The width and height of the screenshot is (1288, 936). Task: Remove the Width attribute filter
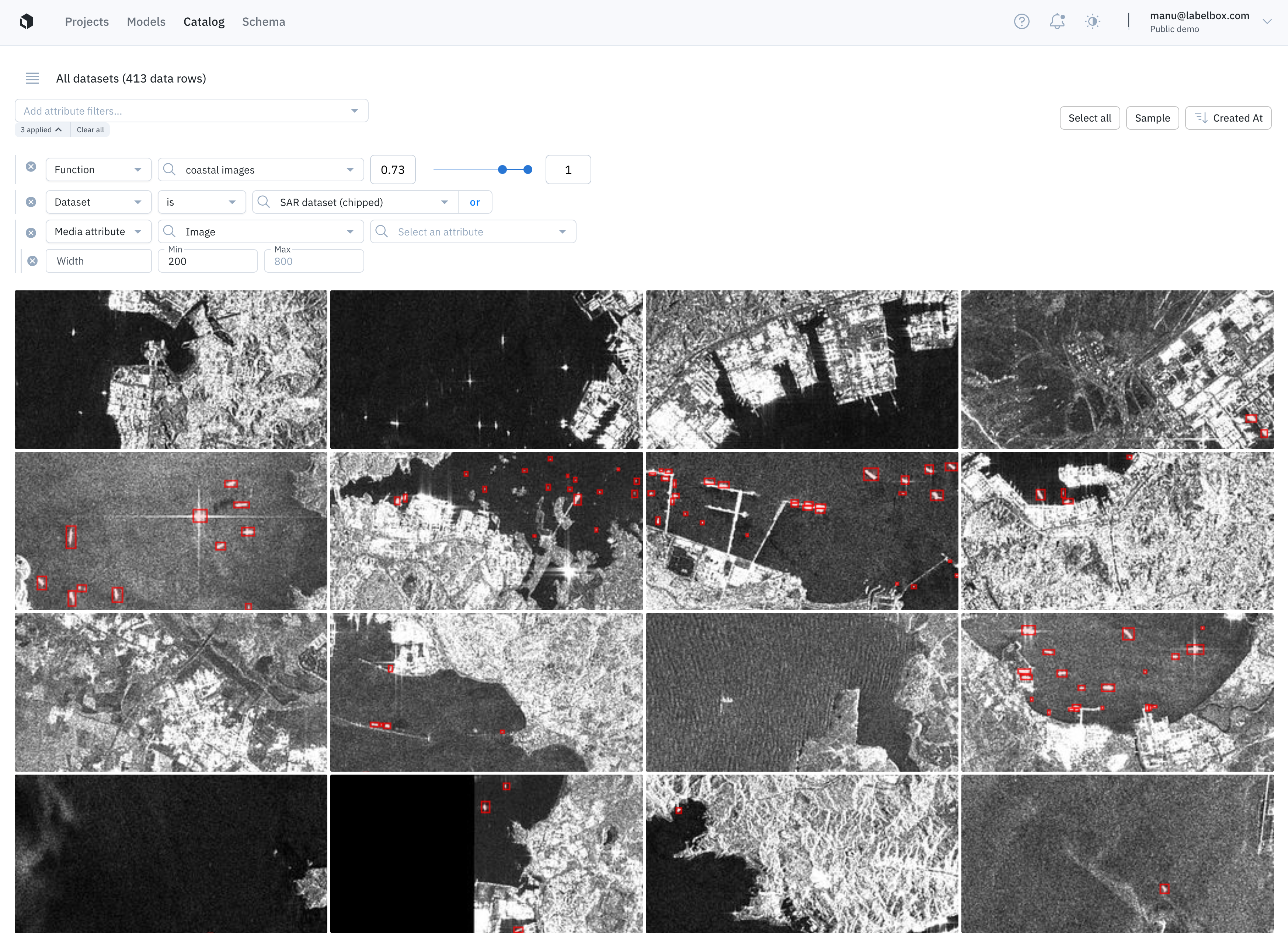(33, 261)
